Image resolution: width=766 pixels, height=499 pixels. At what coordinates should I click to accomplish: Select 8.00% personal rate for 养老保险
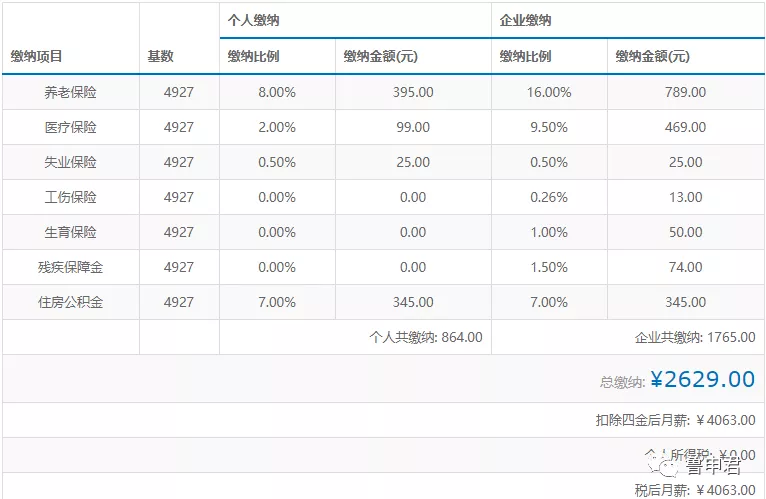pyautogui.click(x=277, y=92)
